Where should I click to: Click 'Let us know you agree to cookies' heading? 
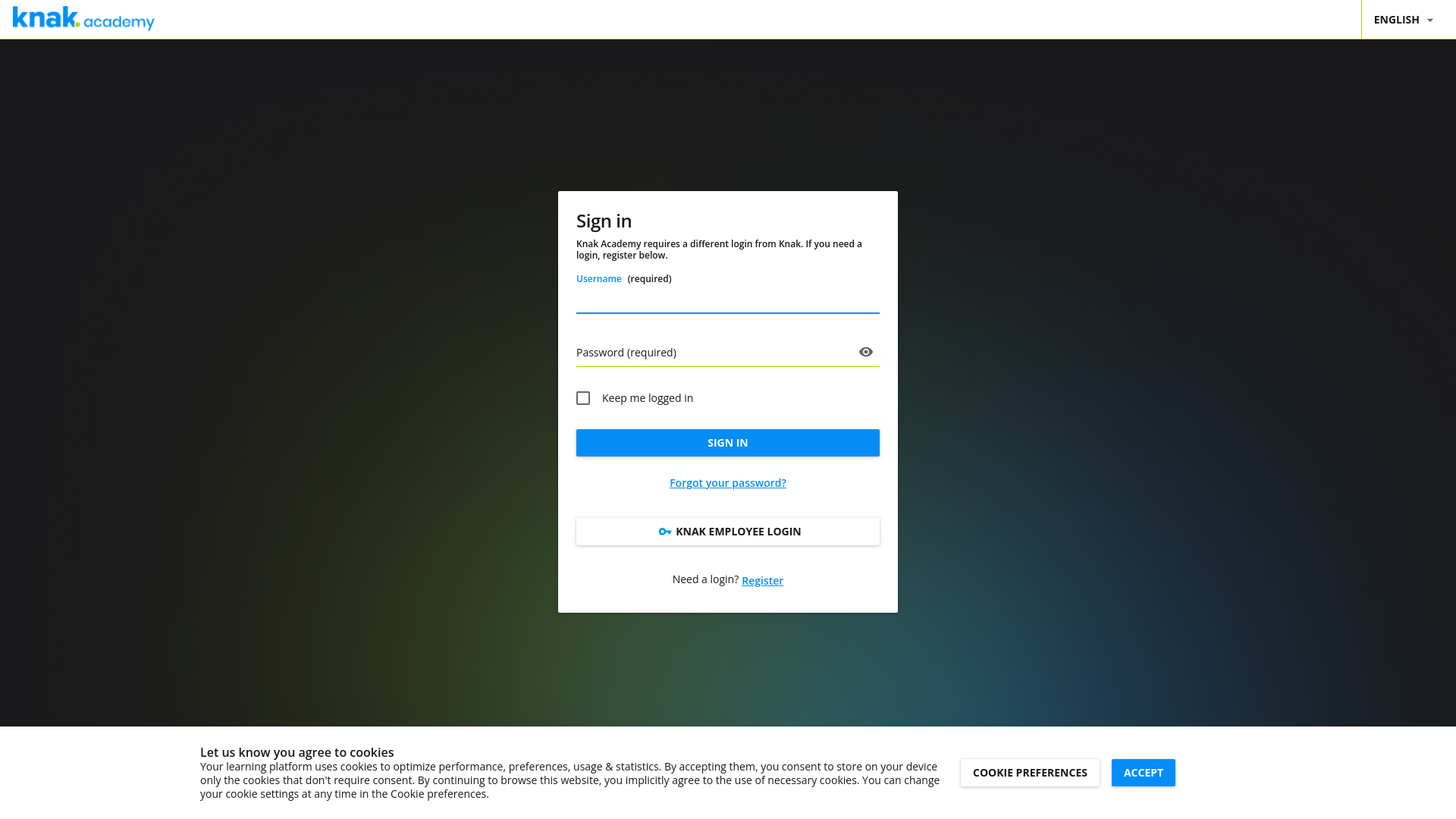(x=297, y=752)
